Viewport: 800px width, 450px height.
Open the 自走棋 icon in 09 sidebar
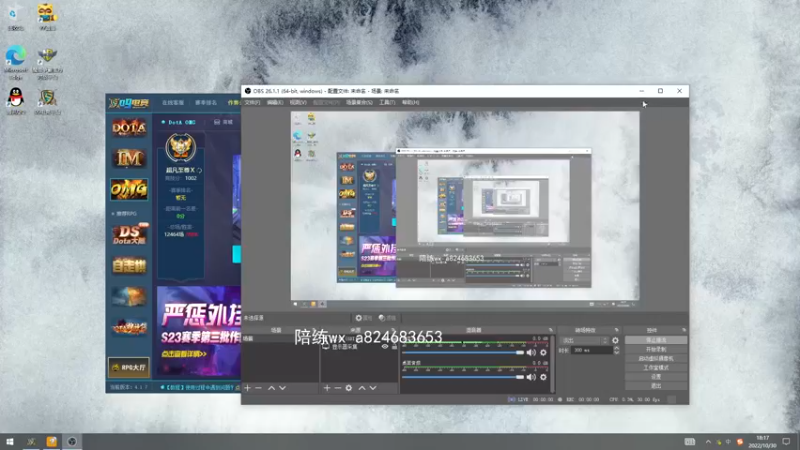pyautogui.click(x=129, y=265)
